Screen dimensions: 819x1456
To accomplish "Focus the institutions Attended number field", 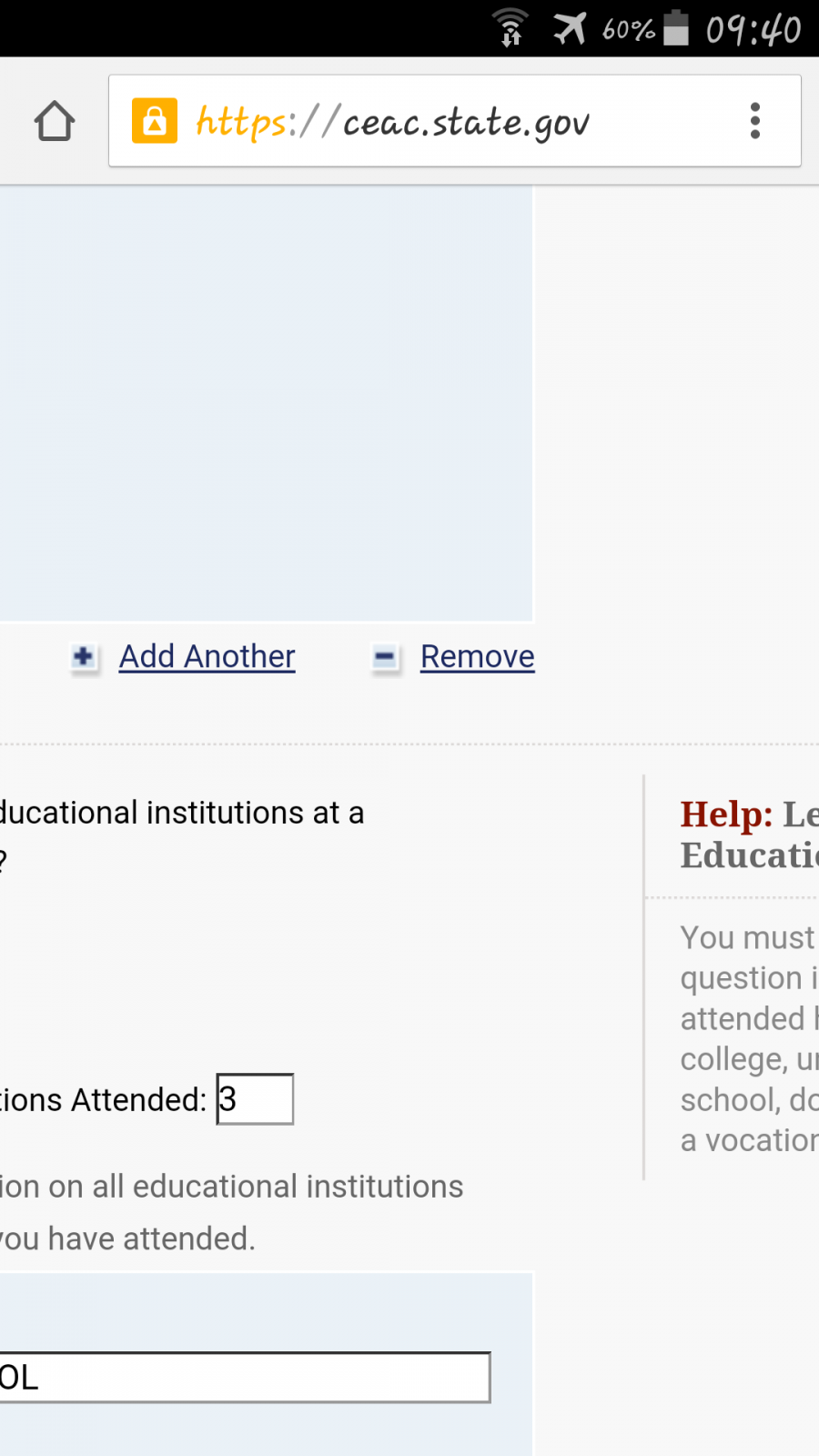I will click(255, 1099).
